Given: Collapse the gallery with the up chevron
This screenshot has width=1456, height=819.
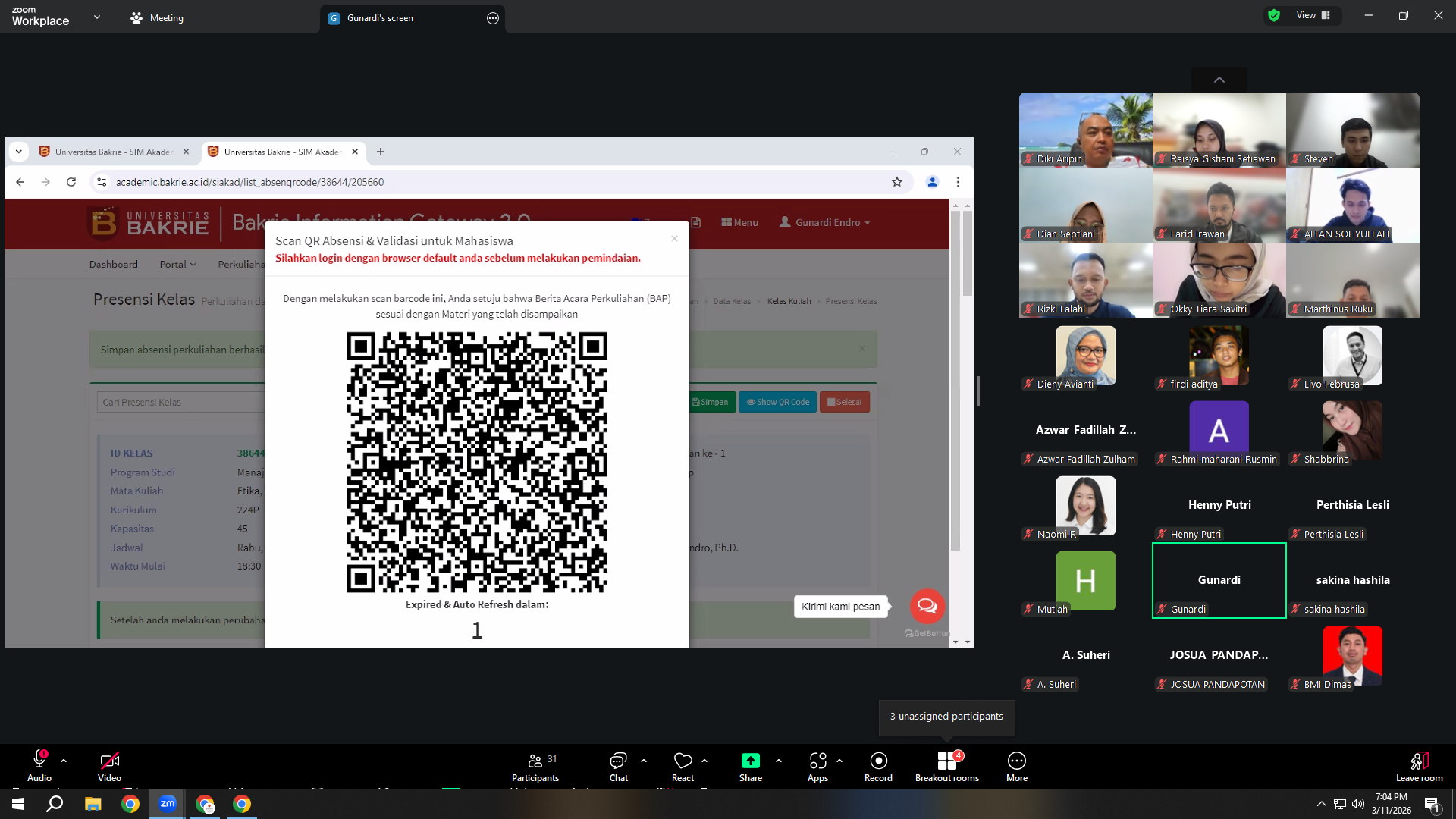Looking at the screenshot, I should pos(1219,80).
